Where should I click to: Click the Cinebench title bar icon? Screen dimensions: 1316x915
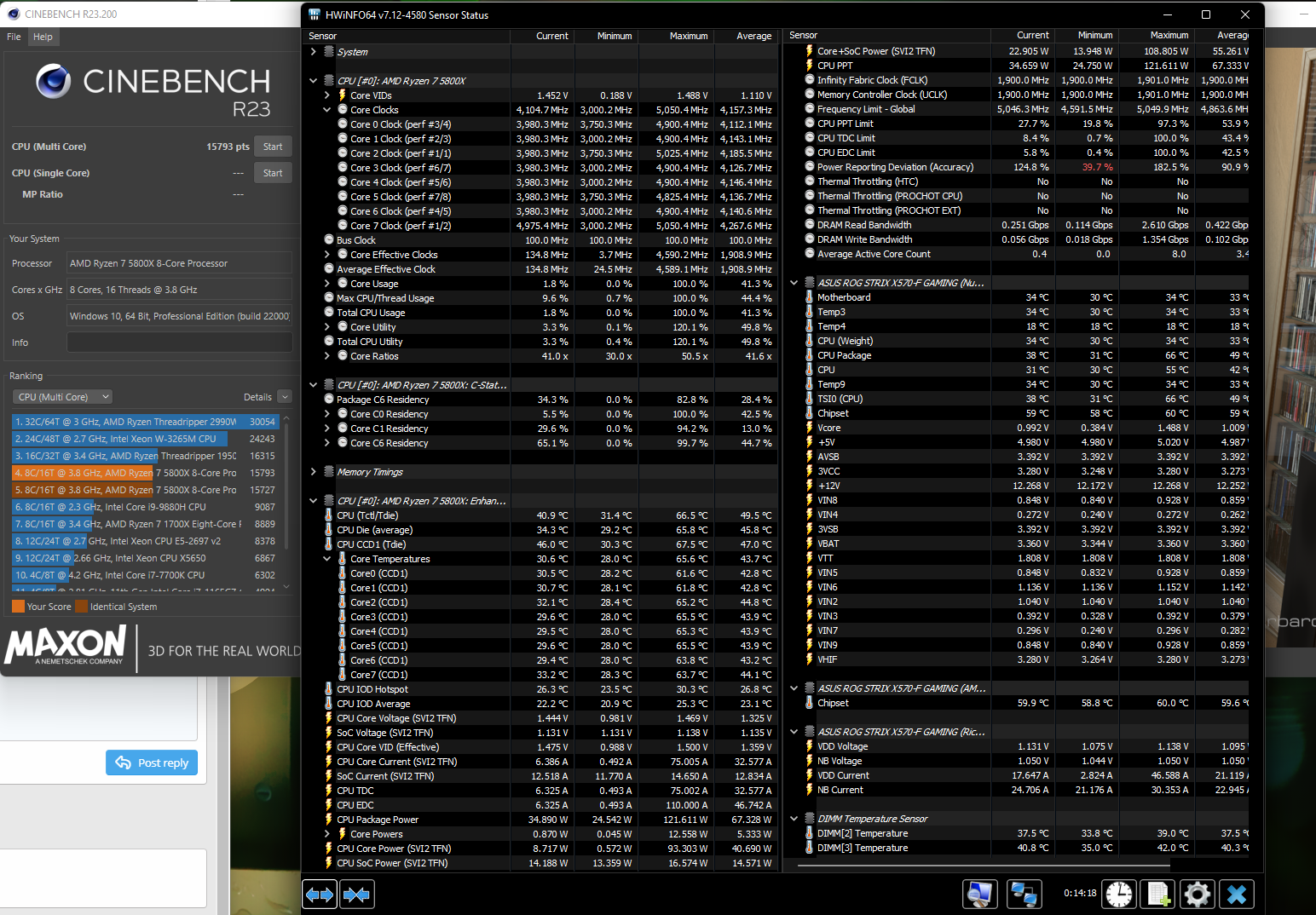click(x=14, y=14)
